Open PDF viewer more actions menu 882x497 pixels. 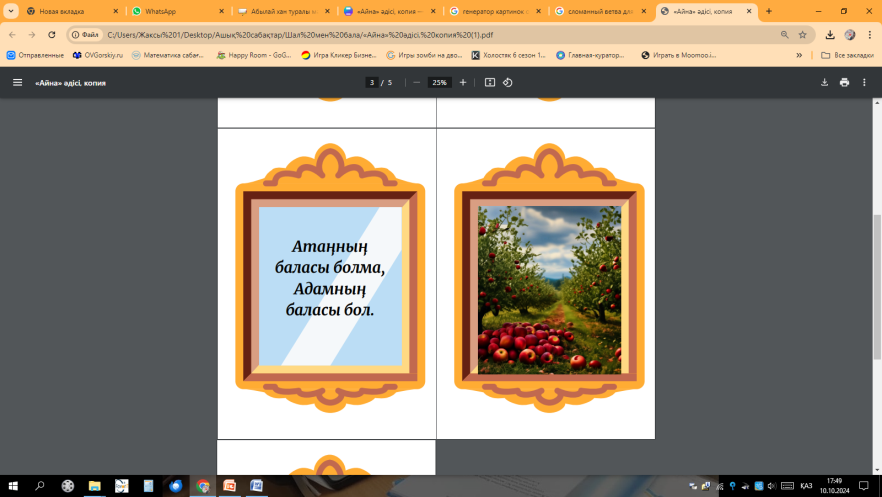point(865,83)
